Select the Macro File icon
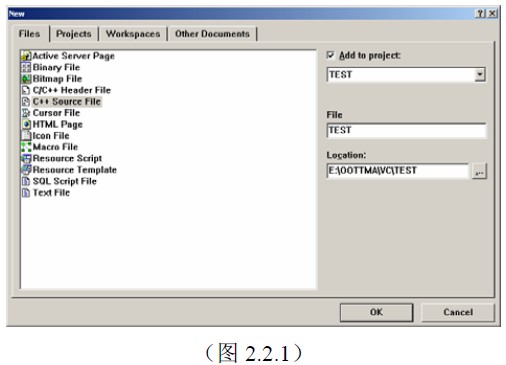 click(26, 147)
